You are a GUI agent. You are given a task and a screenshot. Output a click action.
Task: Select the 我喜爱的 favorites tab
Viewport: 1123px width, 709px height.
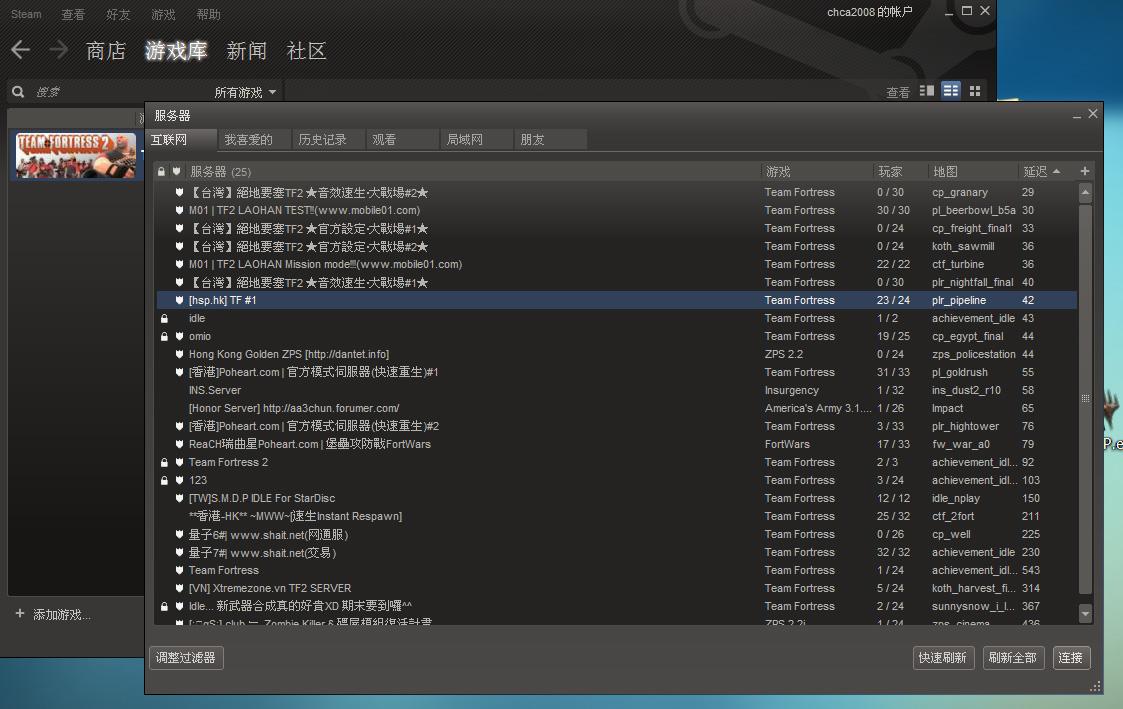tap(256, 140)
